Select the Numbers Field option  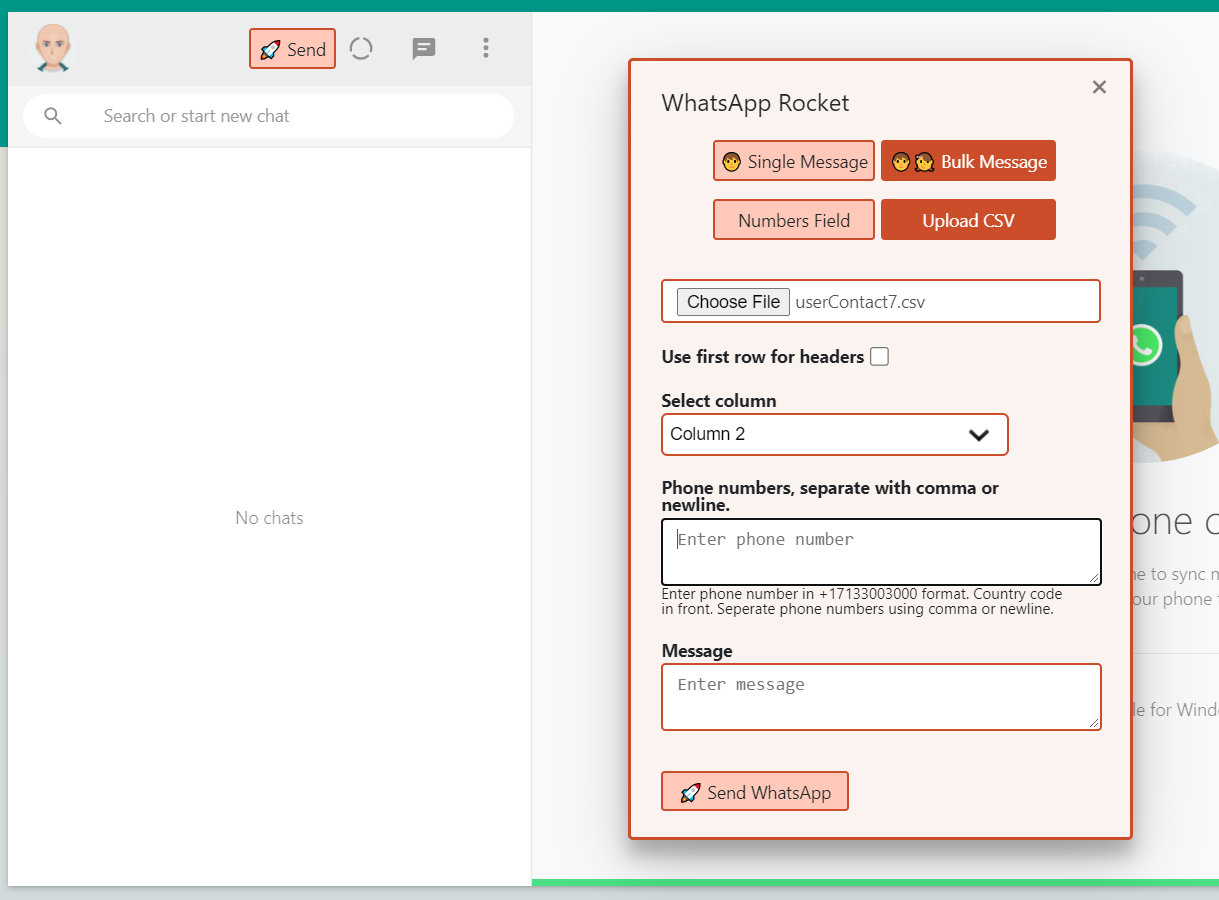794,220
